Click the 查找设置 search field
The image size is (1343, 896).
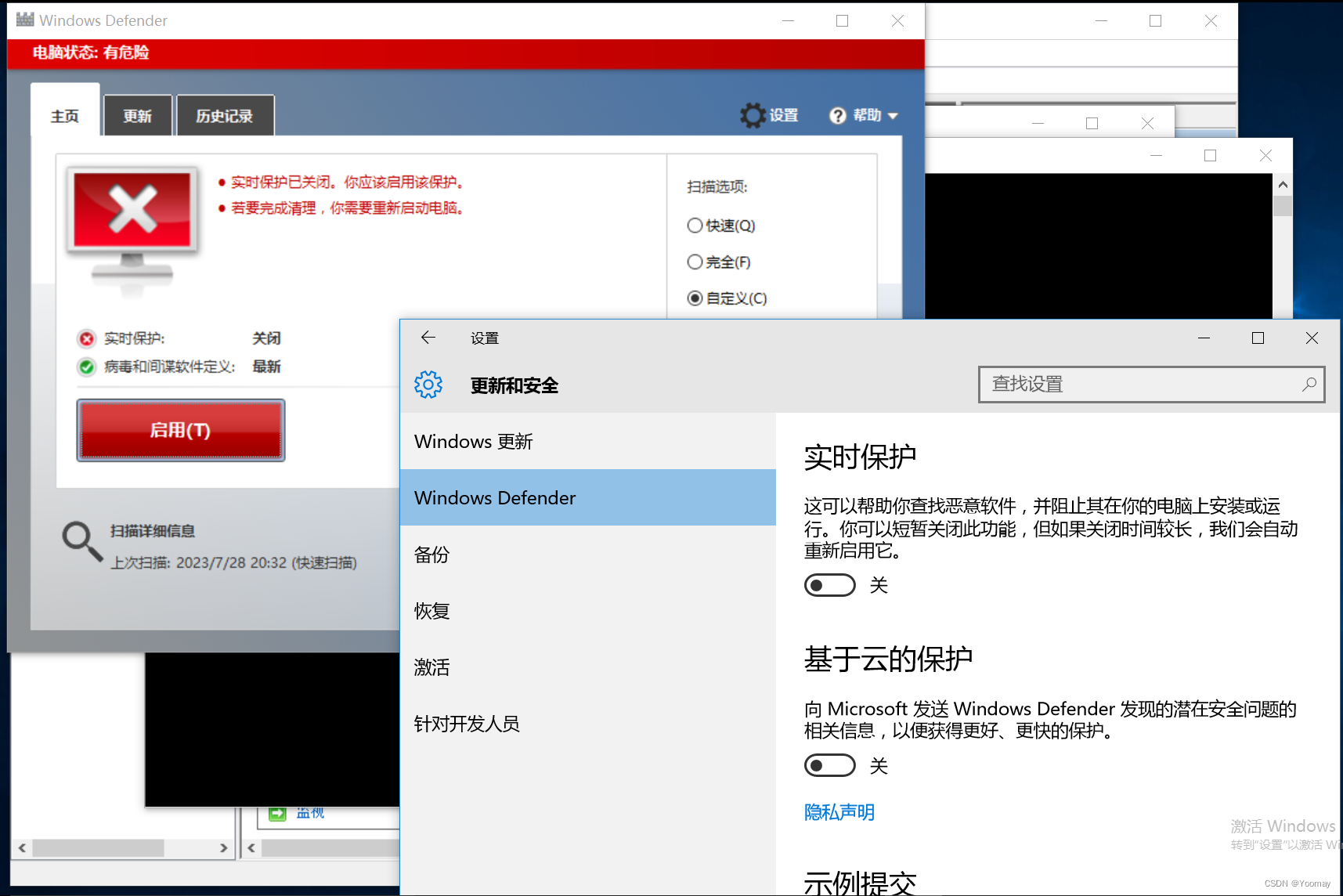point(1151,385)
